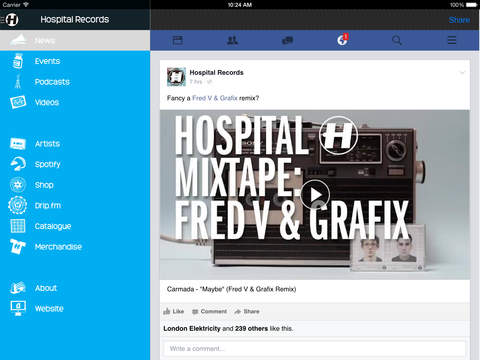Click the Write a comment field
480x360 pixels.
(315, 349)
